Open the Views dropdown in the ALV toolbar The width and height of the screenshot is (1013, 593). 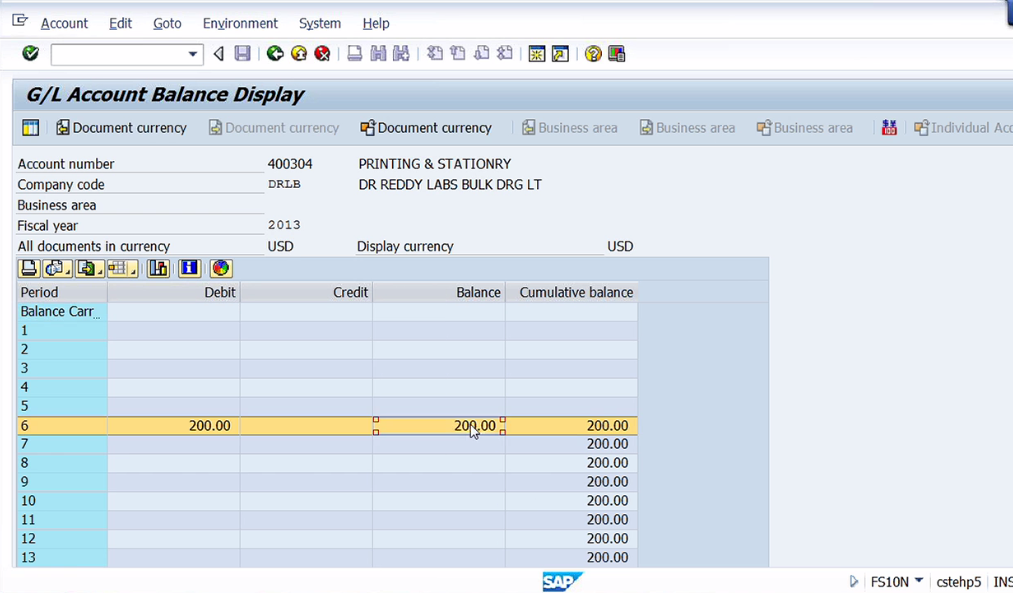[57, 268]
